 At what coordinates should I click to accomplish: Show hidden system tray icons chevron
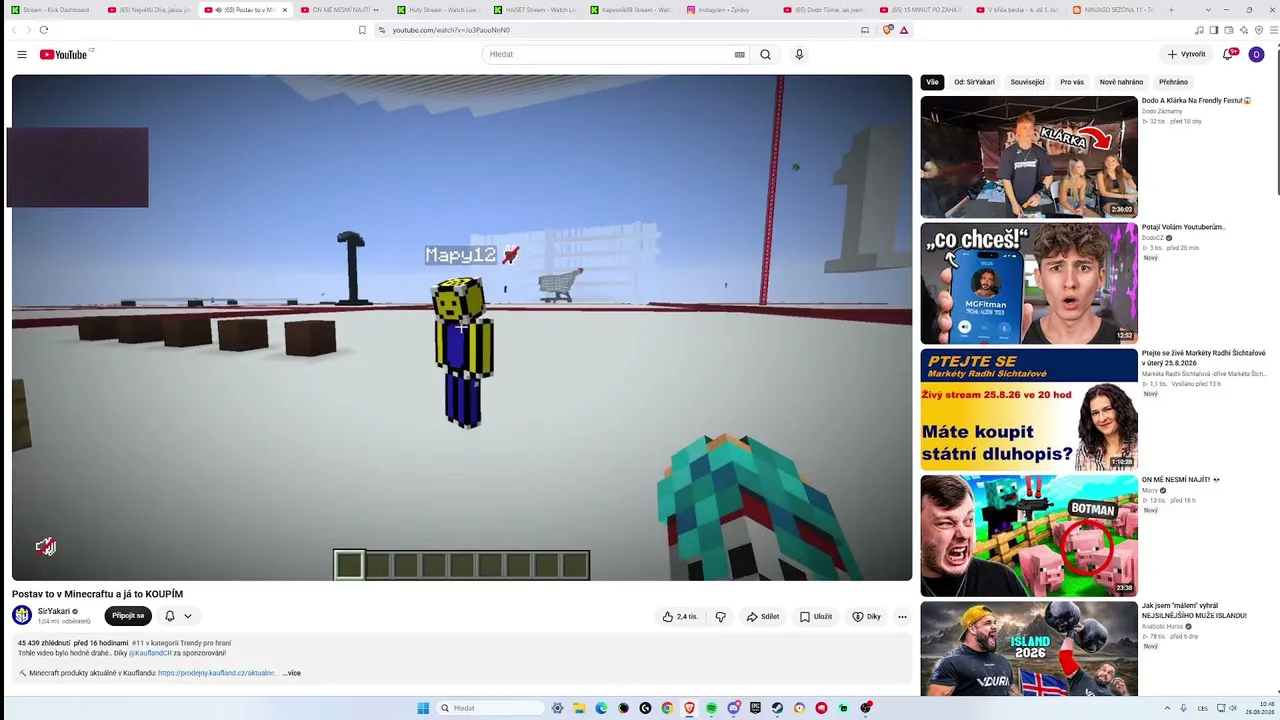(1167, 708)
